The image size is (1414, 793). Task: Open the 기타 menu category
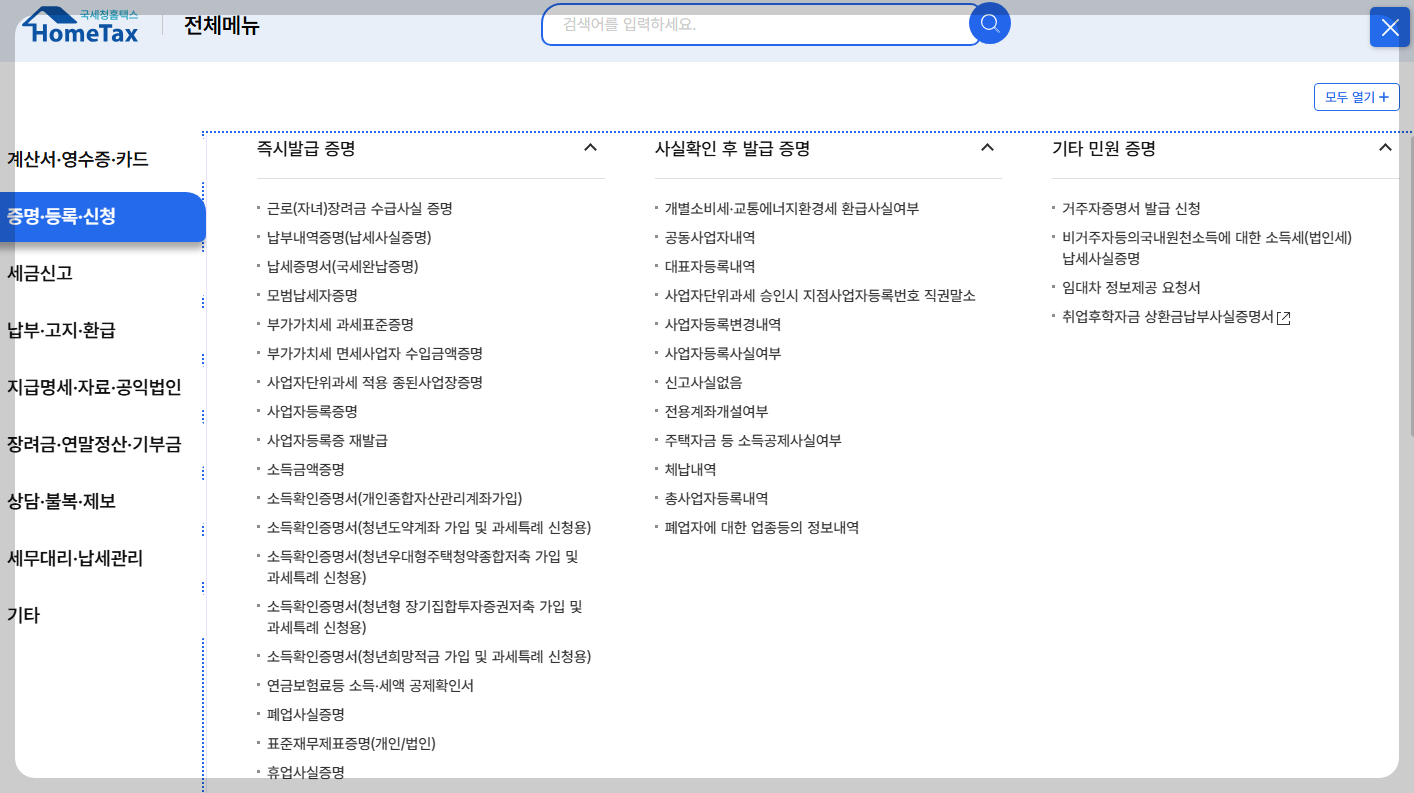23,615
